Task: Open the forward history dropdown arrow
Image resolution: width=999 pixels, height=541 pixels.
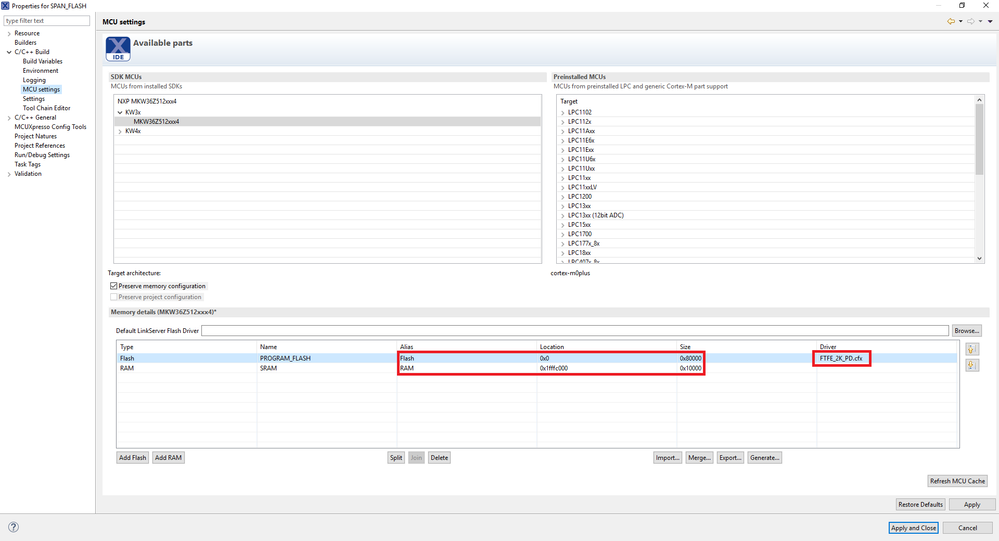Action: pyautogui.click(x=980, y=22)
